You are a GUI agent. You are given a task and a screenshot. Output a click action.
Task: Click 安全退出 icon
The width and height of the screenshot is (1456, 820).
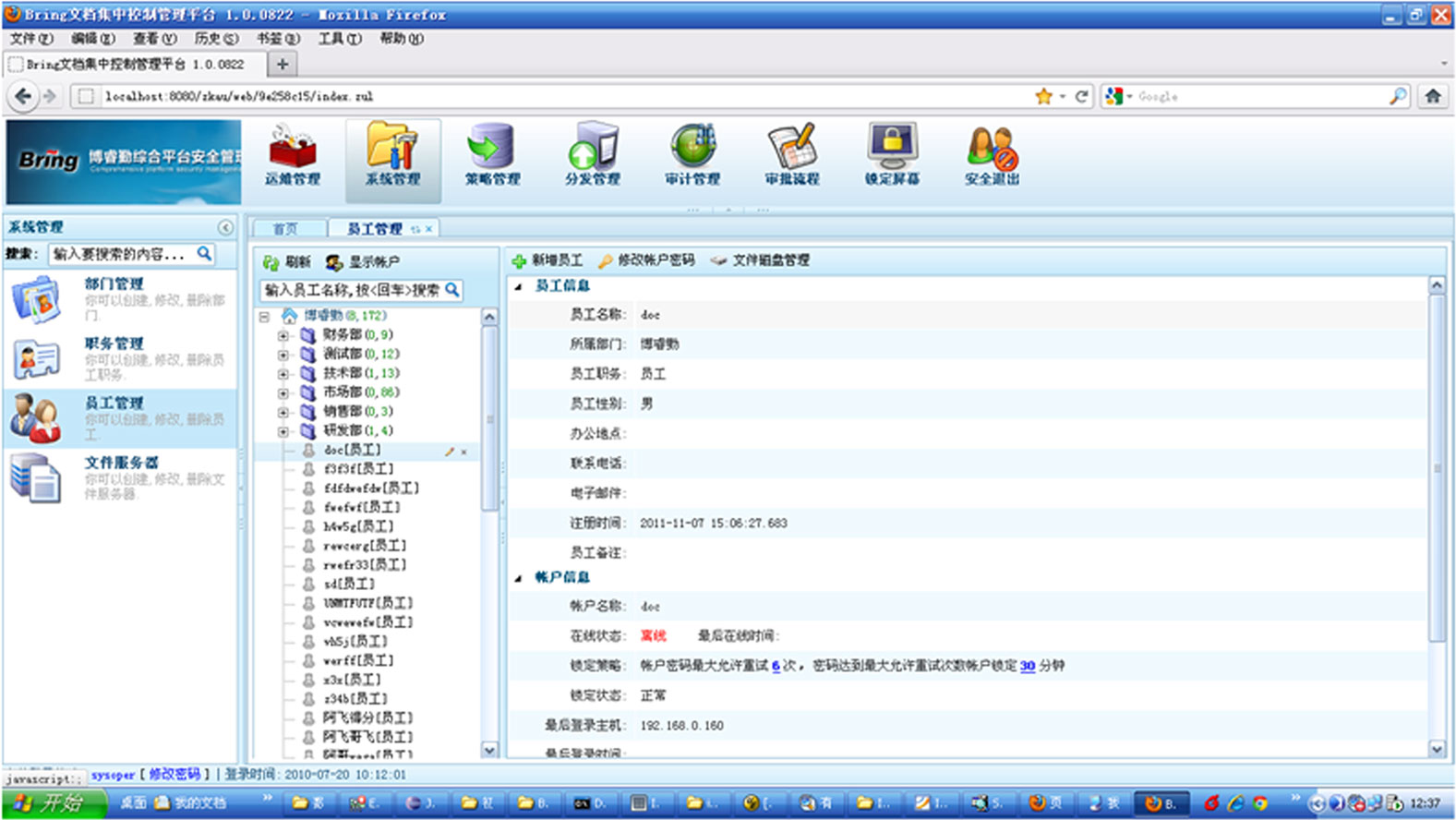click(992, 156)
